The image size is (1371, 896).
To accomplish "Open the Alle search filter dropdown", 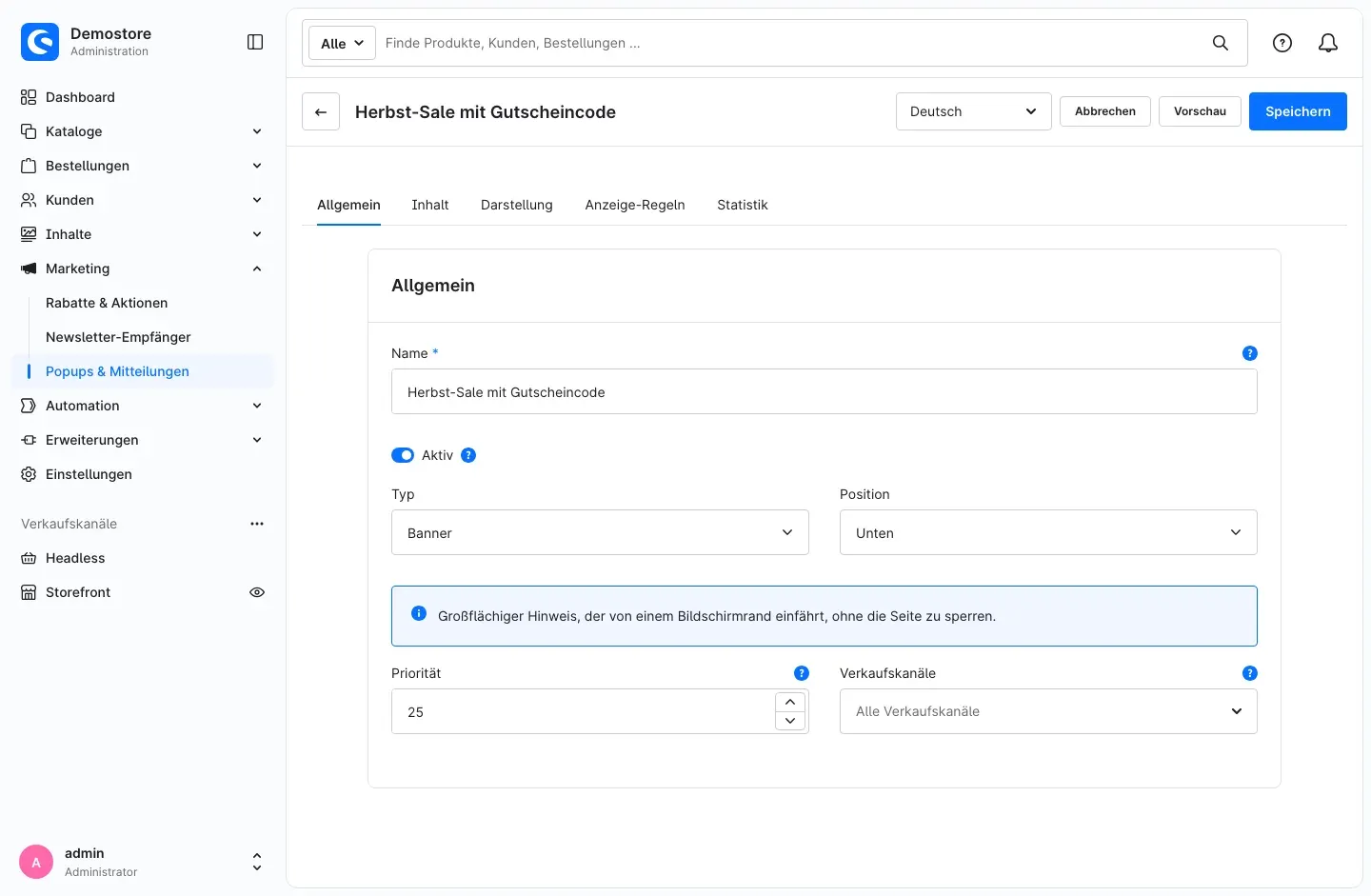I will pos(342,43).
